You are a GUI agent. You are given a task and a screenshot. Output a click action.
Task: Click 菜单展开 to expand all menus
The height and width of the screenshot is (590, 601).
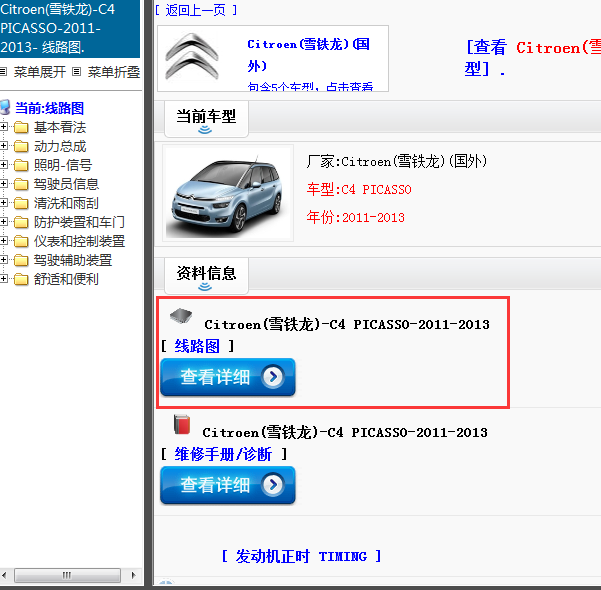(x=39, y=72)
